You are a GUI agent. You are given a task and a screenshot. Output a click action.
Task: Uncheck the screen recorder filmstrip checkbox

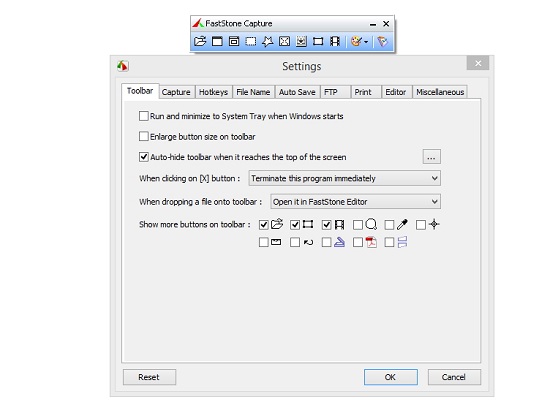327,225
